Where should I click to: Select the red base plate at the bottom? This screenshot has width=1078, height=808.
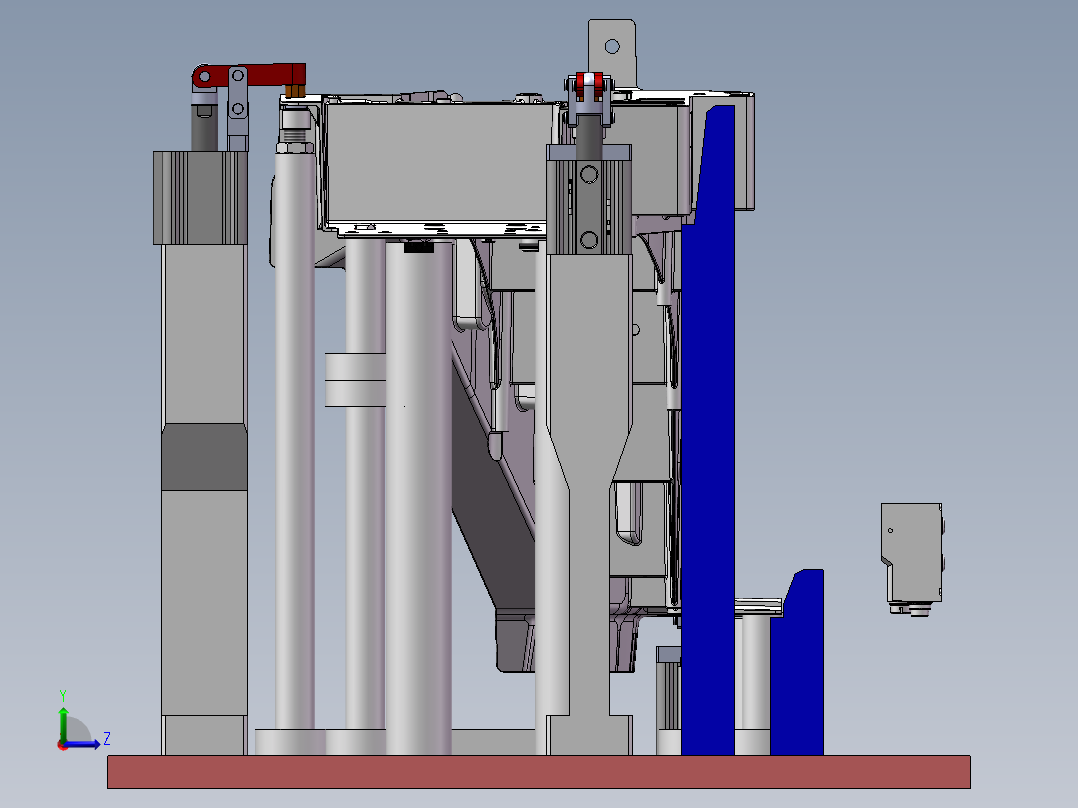538,772
